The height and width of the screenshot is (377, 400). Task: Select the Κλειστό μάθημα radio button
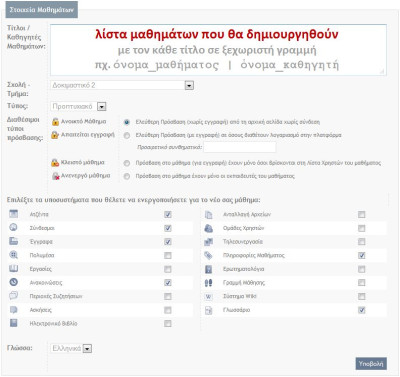click(x=127, y=163)
